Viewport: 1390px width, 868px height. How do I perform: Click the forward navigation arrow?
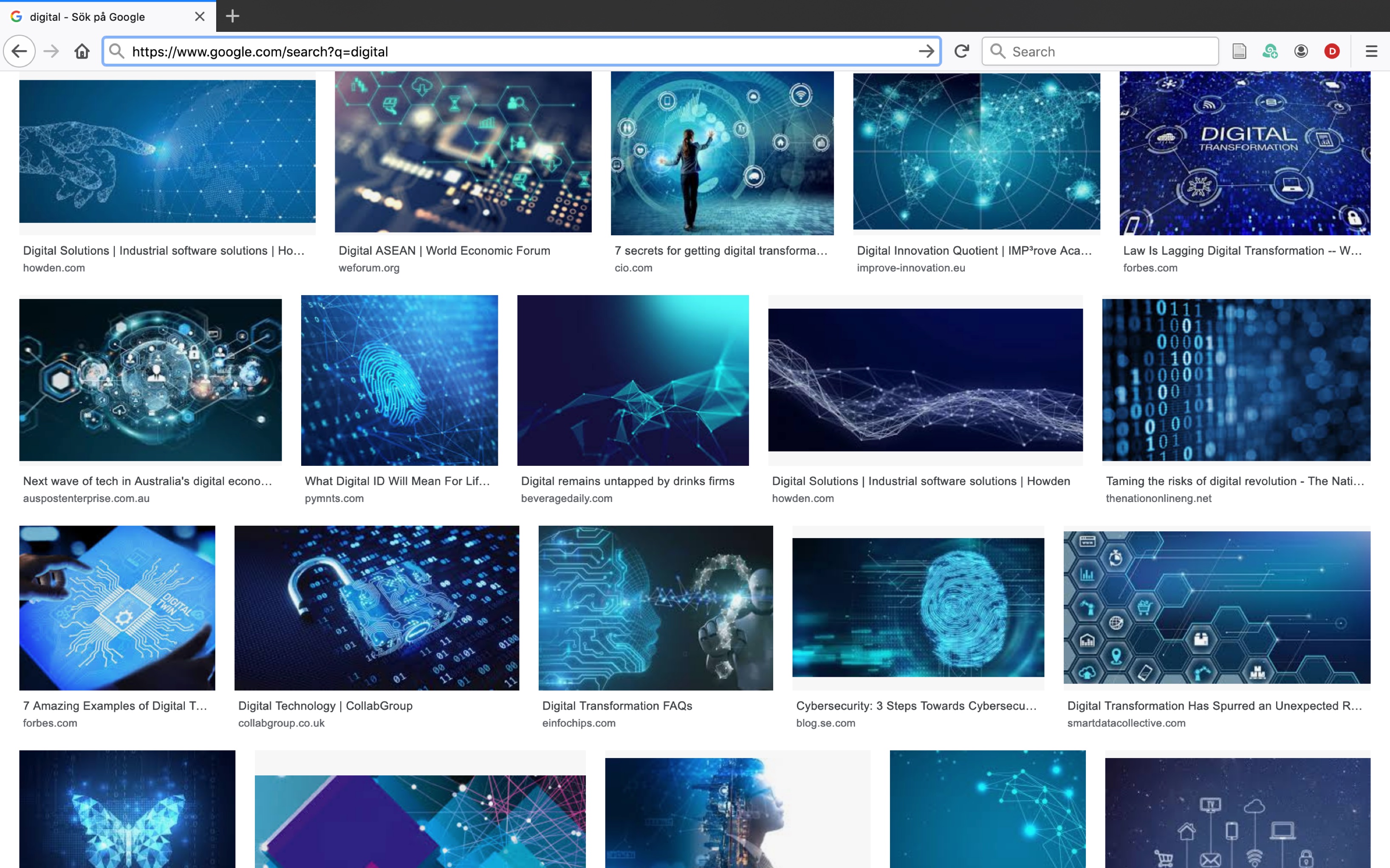[51, 52]
